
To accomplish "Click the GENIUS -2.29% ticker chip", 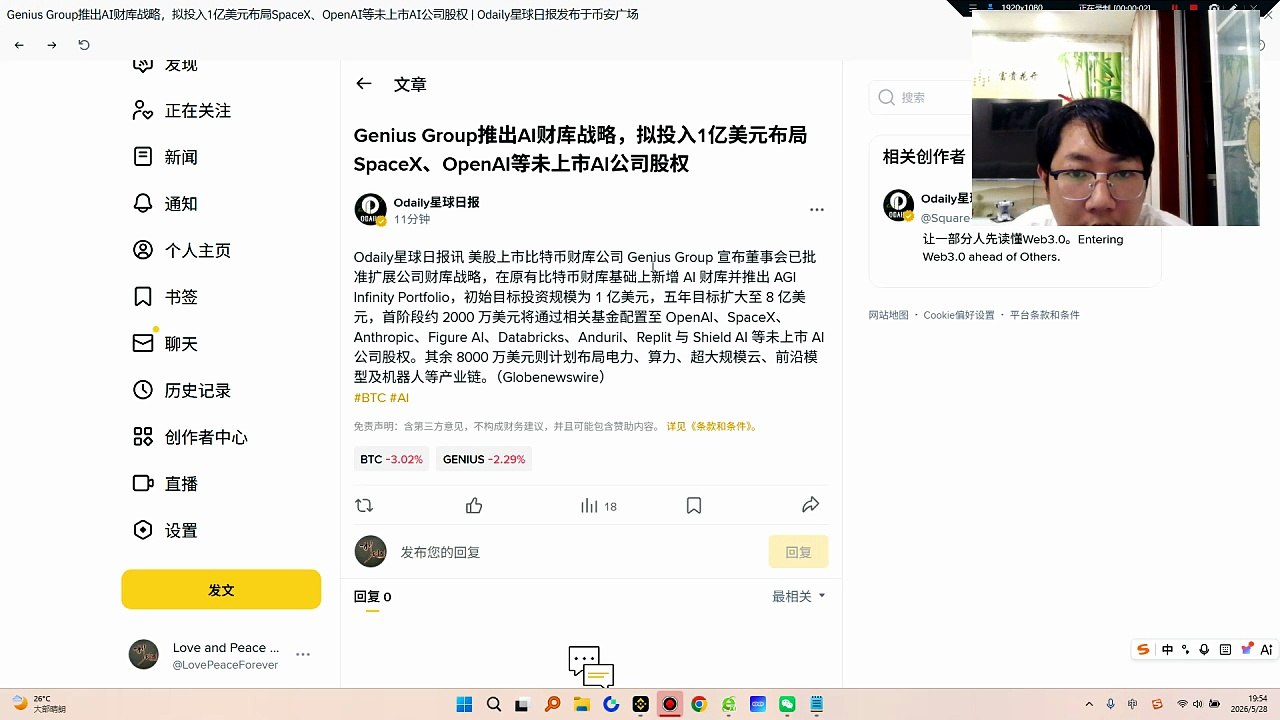I will pos(484,459).
